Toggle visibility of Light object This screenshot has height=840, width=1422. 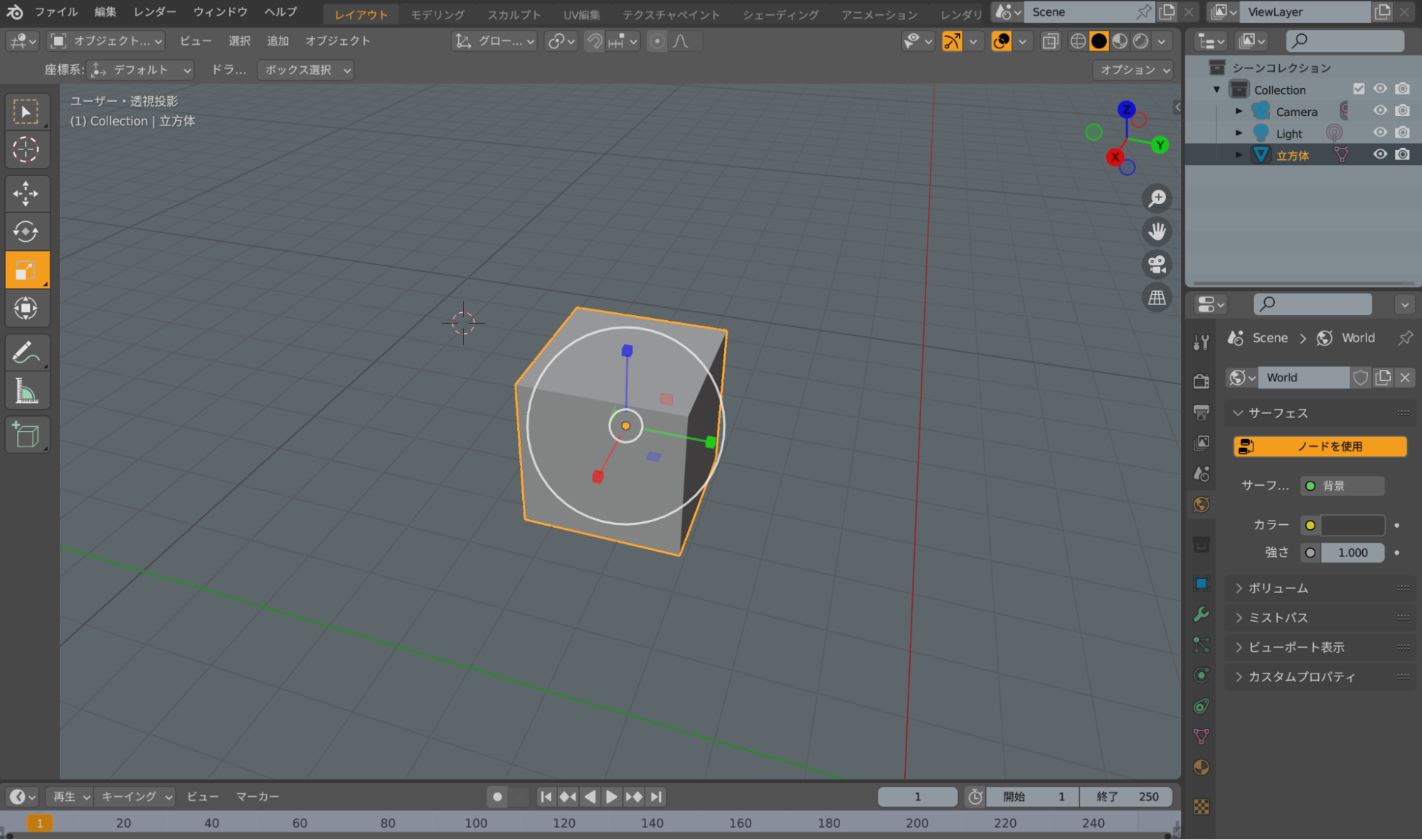click(x=1381, y=132)
